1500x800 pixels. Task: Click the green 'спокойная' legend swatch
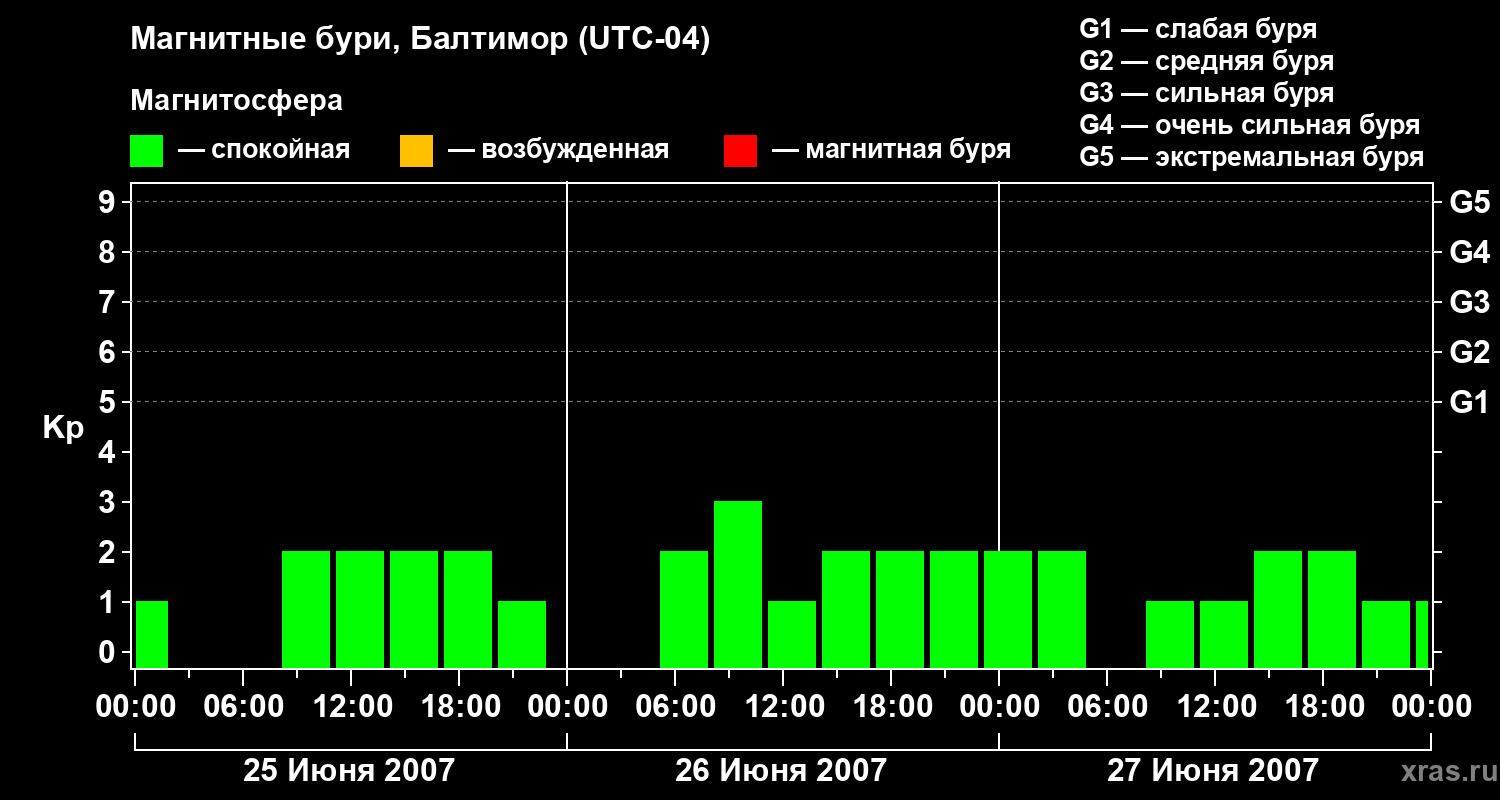click(x=147, y=151)
